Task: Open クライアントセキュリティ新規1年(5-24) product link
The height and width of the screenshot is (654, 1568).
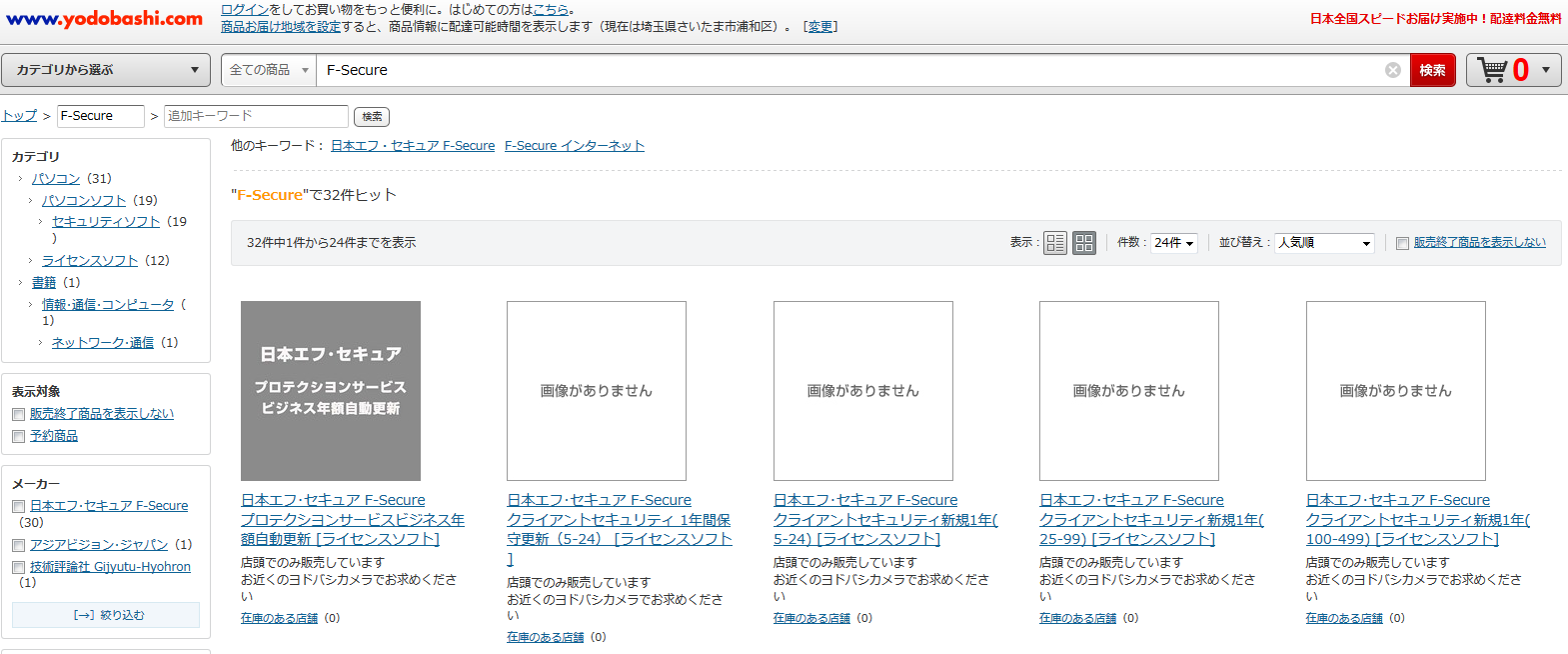Action: coord(885,520)
